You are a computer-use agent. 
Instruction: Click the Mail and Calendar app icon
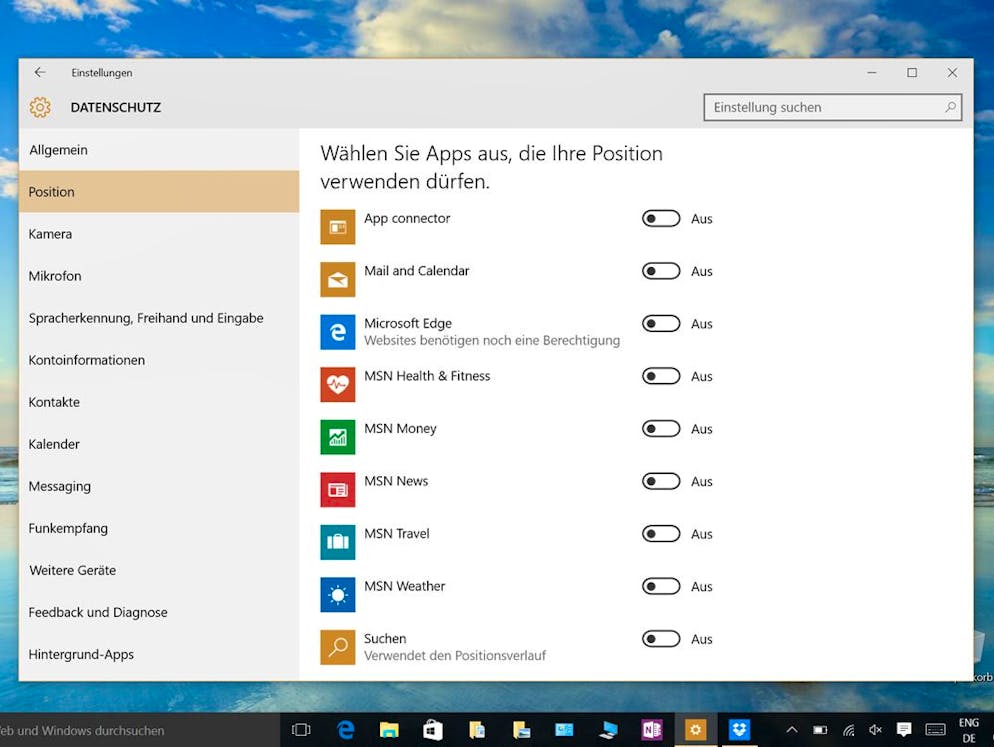pyautogui.click(x=337, y=279)
